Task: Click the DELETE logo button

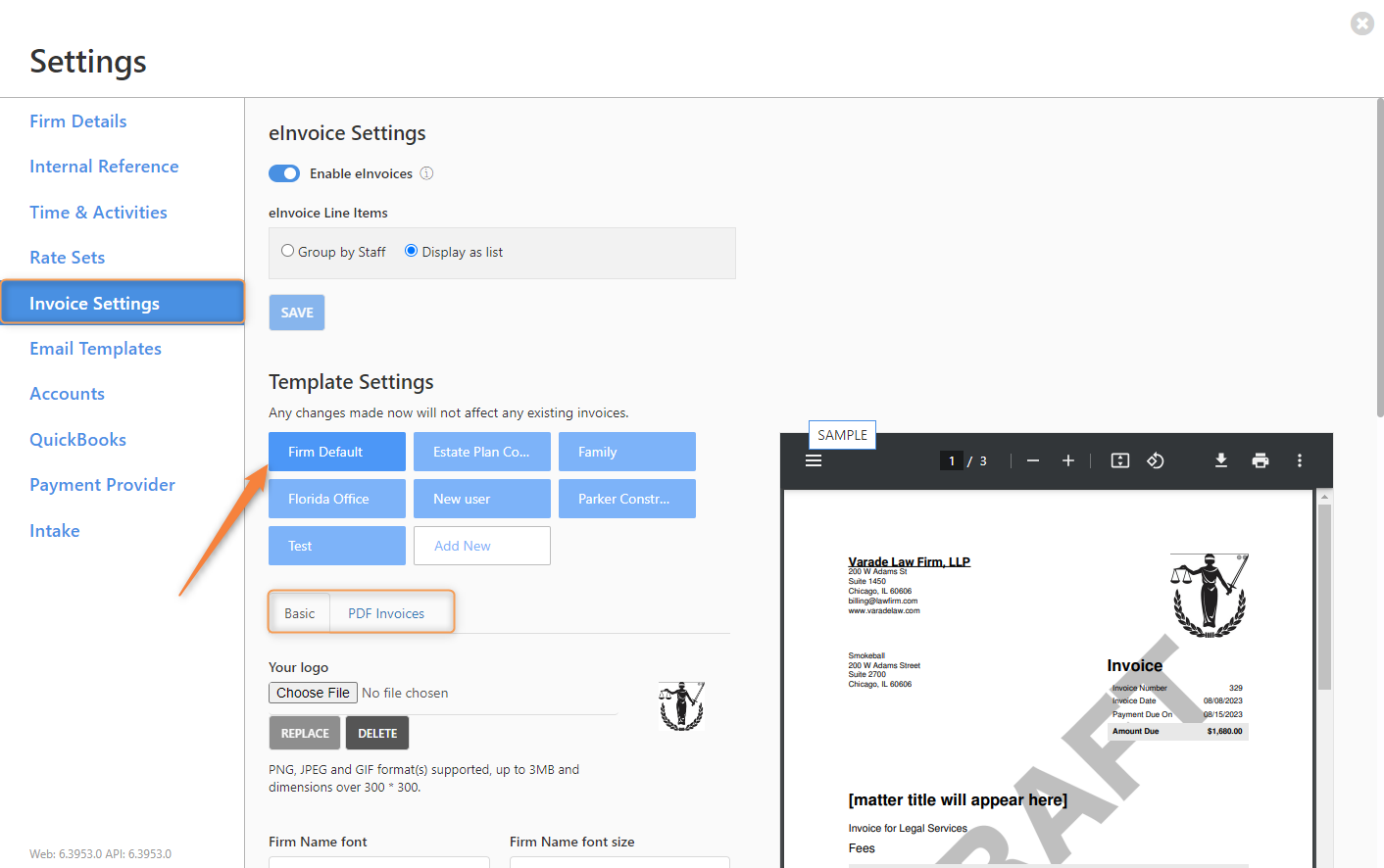Action: point(377,733)
